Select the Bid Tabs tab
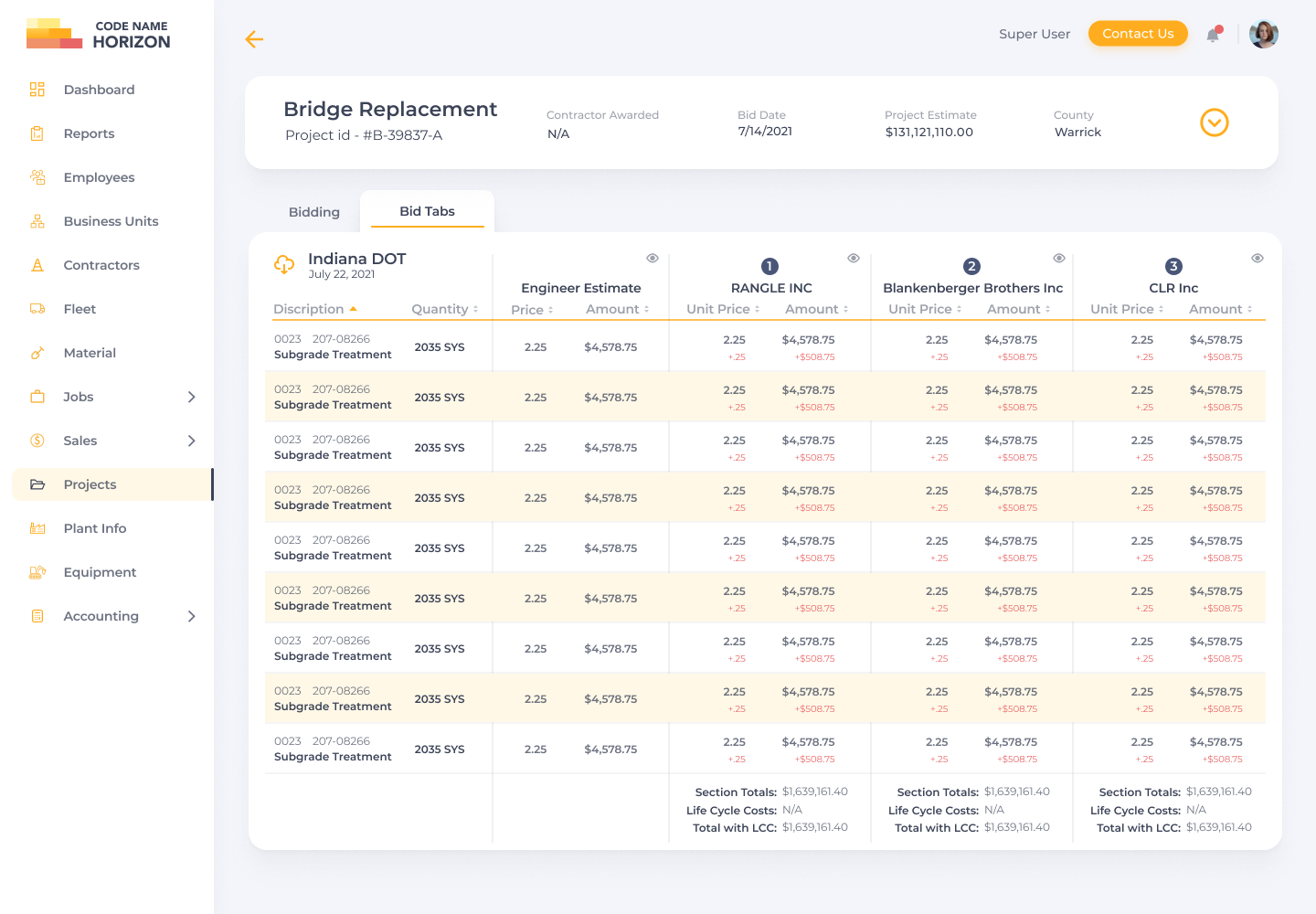The width and height of the screenshot is (1316, 914). (x=427, y=211)
